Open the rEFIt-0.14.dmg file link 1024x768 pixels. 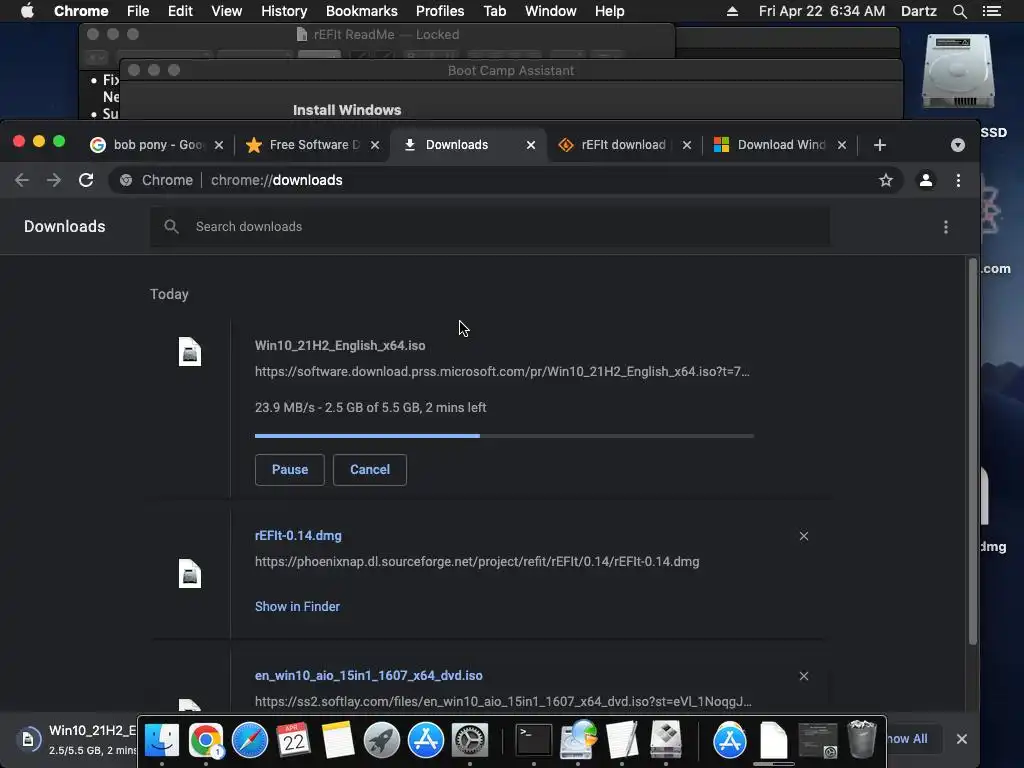click(x=298, y=536)
